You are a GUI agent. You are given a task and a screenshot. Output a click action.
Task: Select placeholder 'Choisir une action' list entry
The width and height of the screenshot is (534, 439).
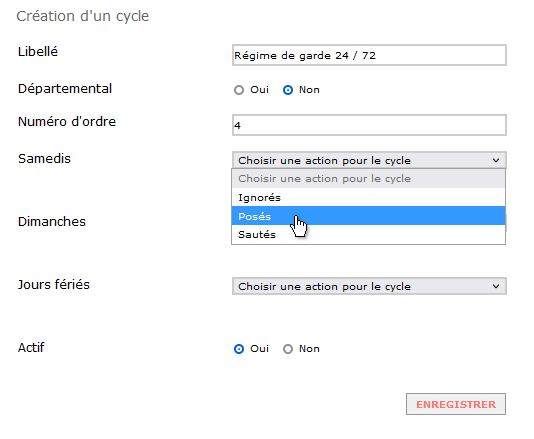point(368,178)
